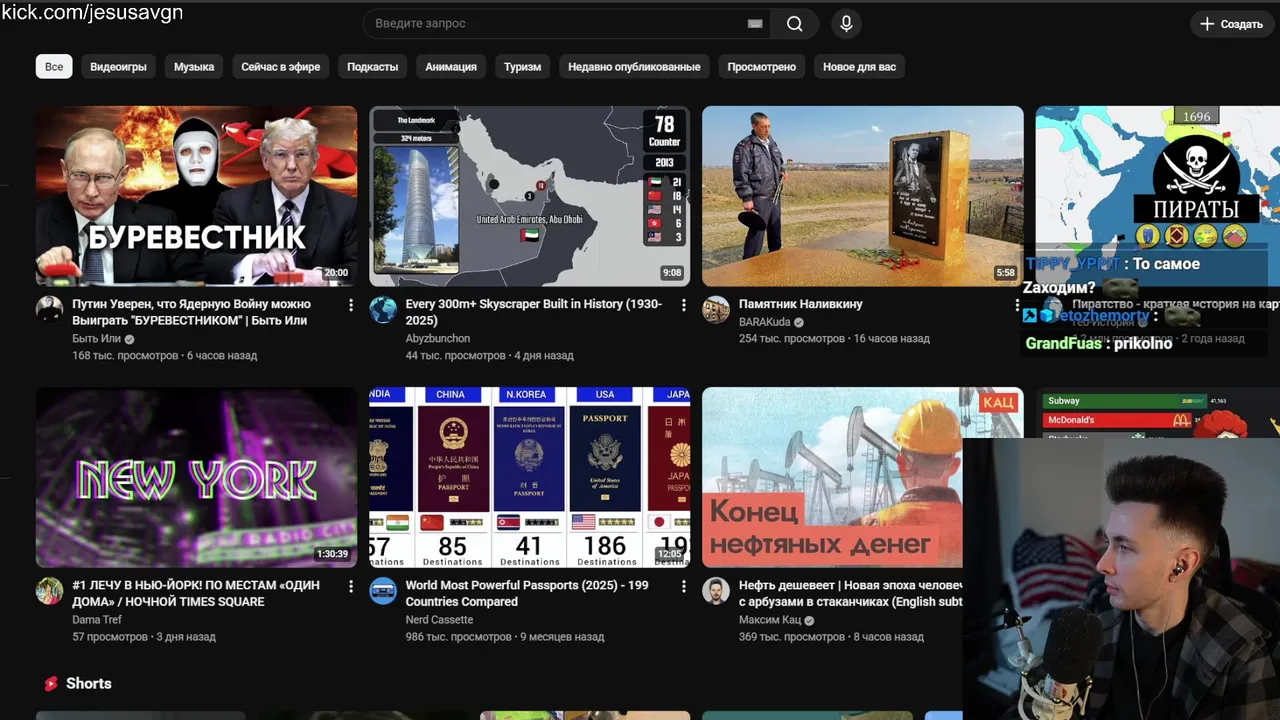Click Every 300m+ Skyscraper title link

tap(534, 312)
